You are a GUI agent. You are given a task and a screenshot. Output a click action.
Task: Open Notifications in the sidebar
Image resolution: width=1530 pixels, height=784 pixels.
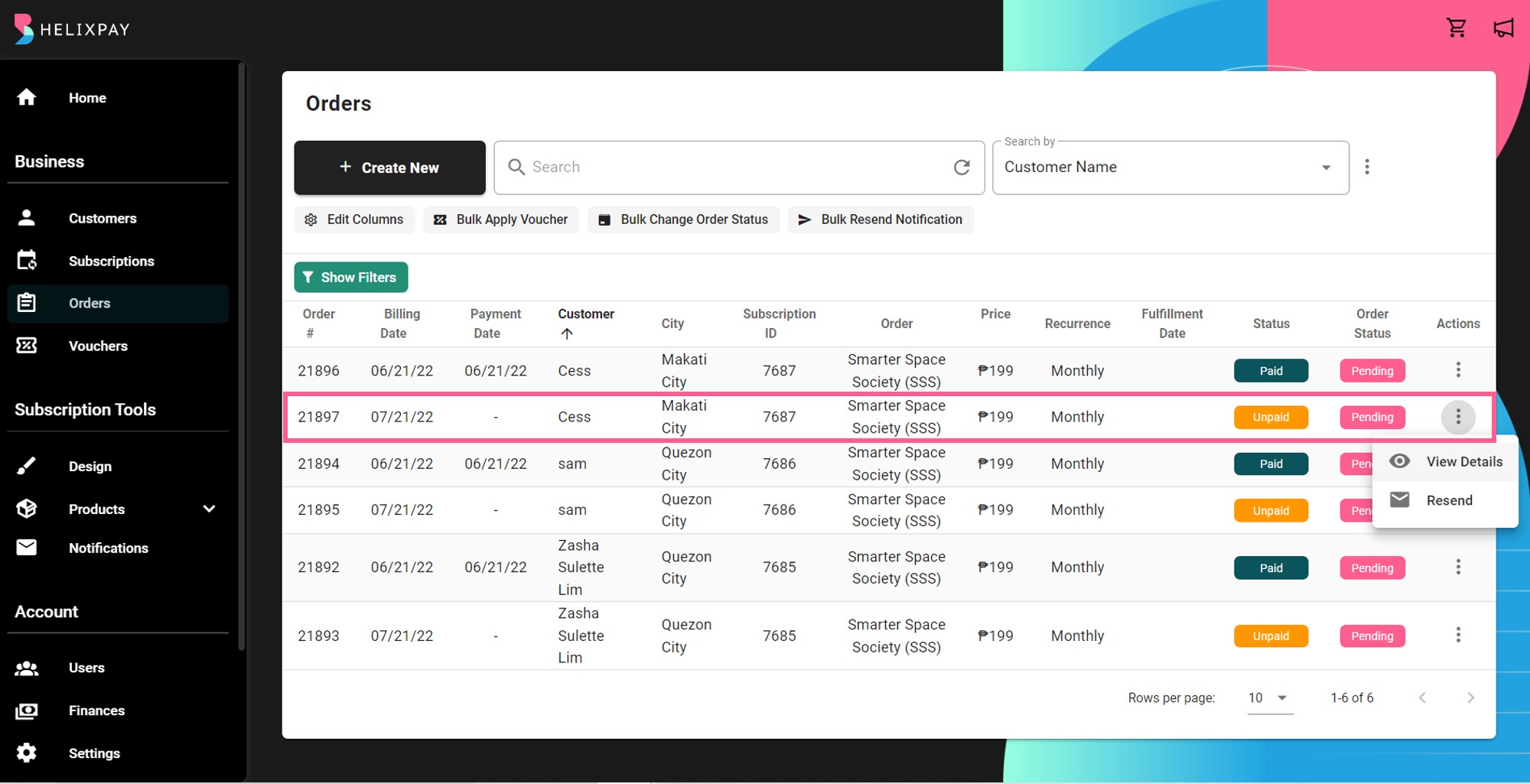click(x=109, y=548)
